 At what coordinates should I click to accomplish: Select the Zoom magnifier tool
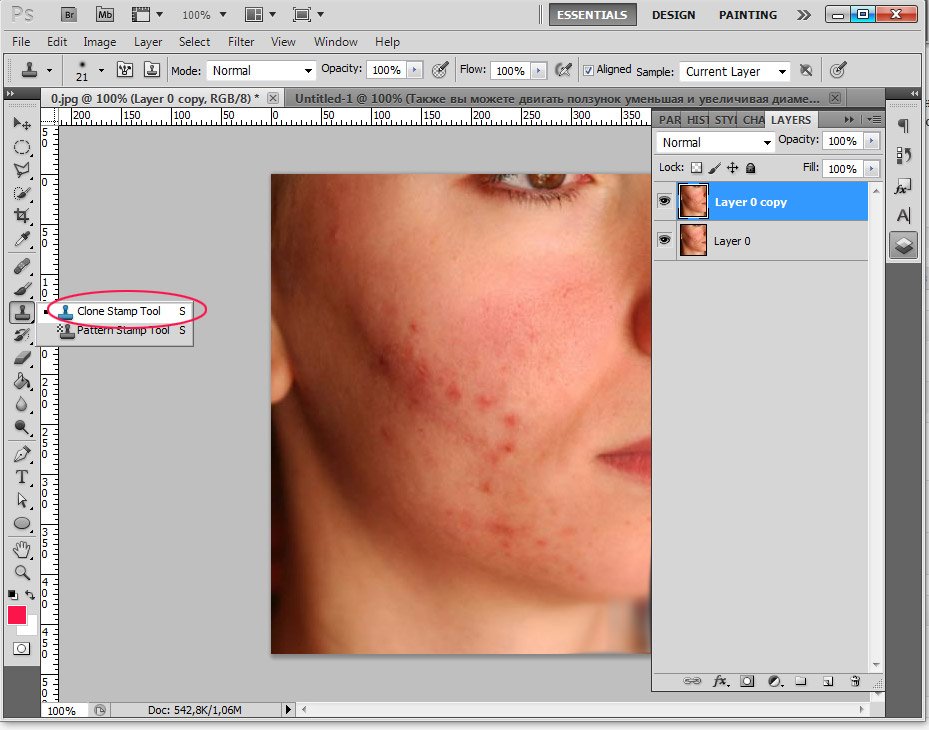21,573
